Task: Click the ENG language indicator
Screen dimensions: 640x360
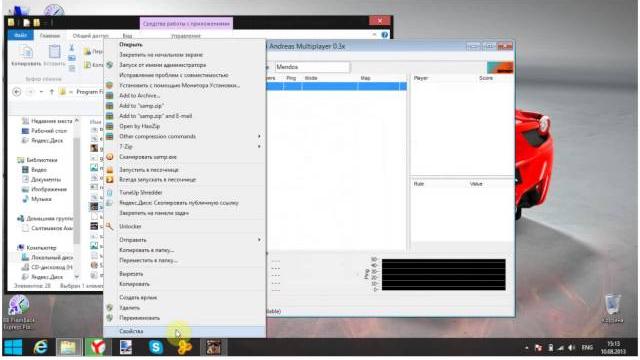Action: click(x=587, y=348)
